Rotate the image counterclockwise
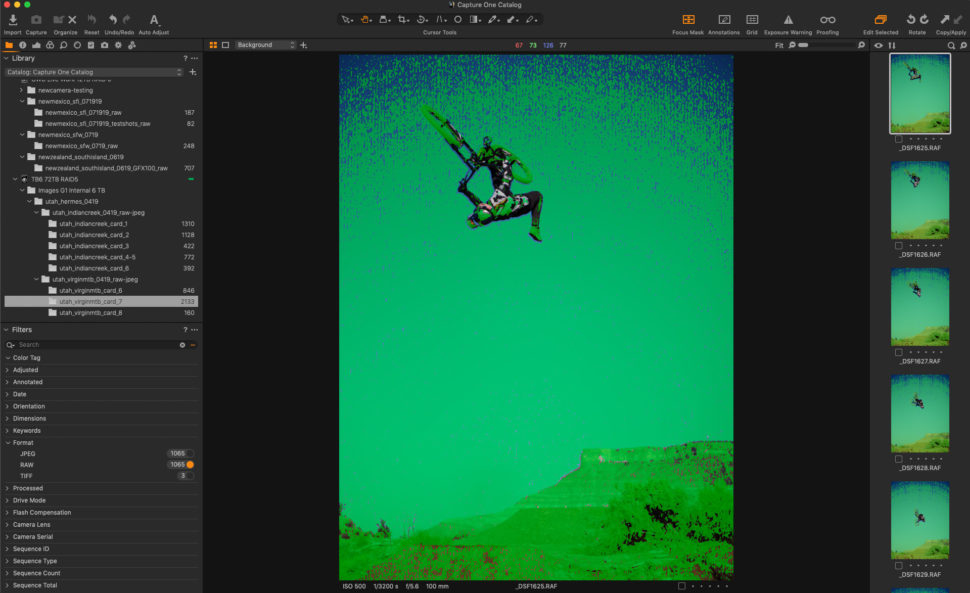Image resolution: width=970 pixels, height=593 pixels. 911,20
